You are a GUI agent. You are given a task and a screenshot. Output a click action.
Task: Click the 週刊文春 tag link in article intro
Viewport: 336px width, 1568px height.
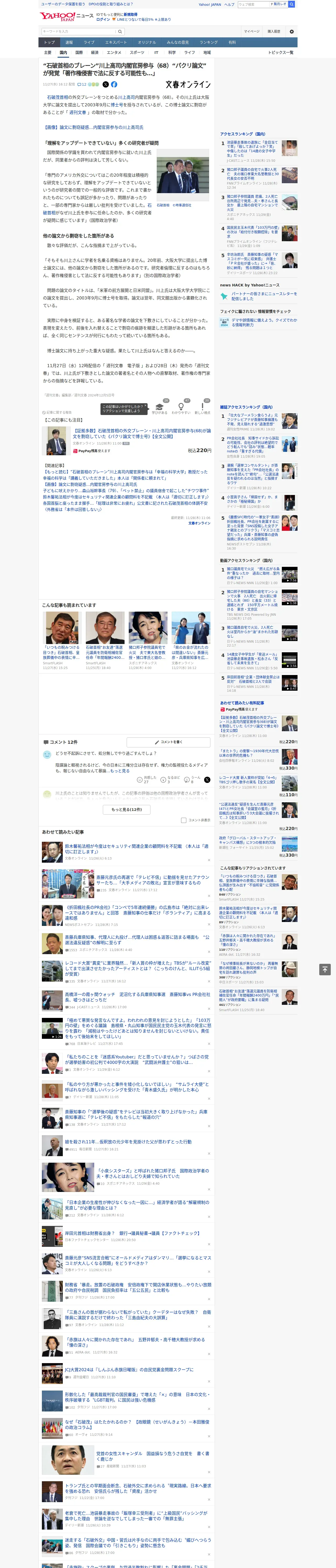(77, 112)
